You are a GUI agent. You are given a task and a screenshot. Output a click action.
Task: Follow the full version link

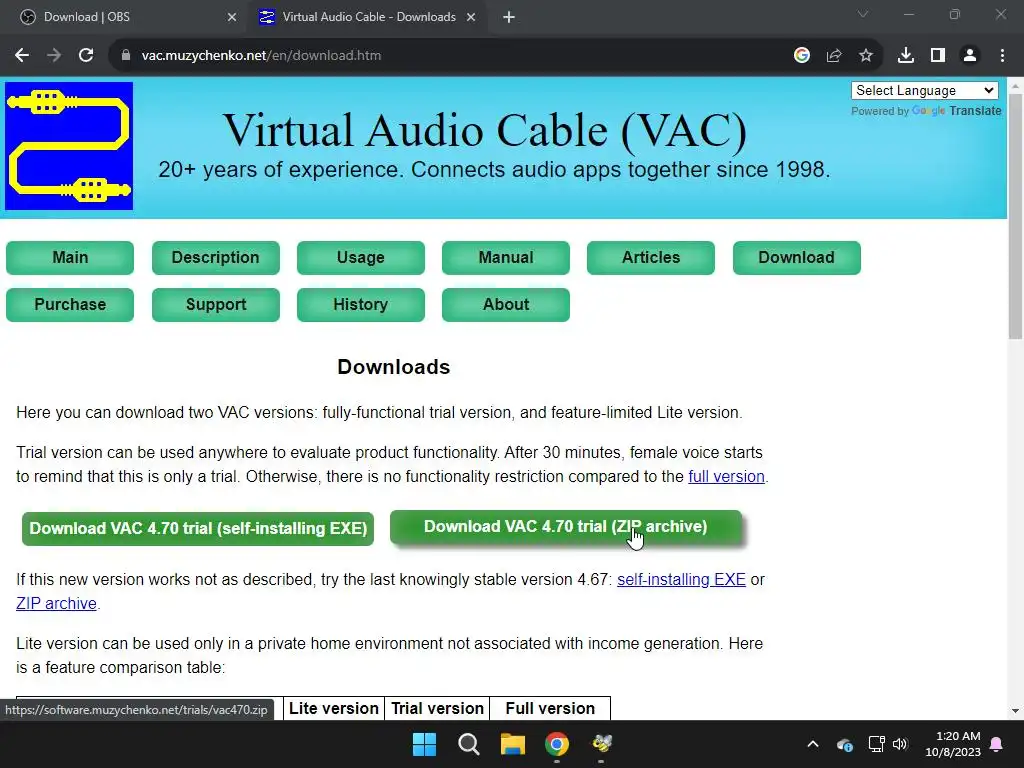point(726,477)
